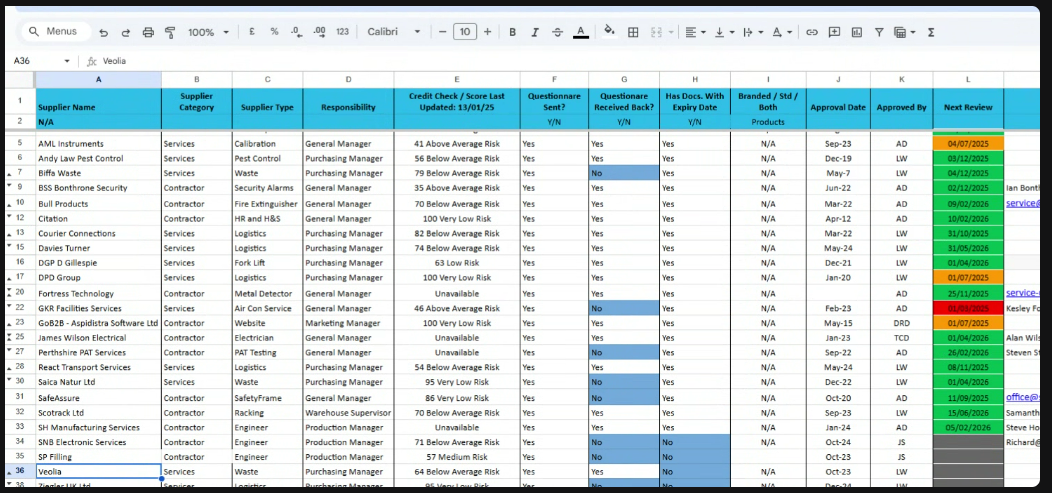Toggle row group arrow beside row 7
The width and height of the screenshot is (1052, 493).
click(x=9, y=173)
